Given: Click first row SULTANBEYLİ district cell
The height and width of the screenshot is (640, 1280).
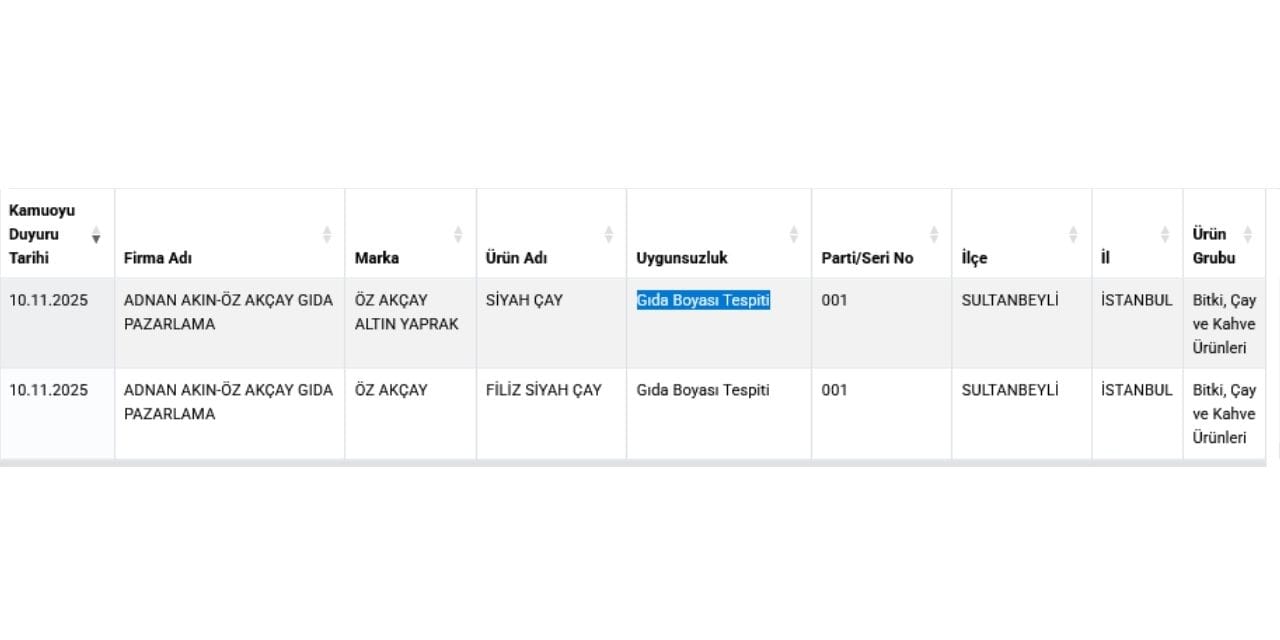Looking at the screenshot, I should [1010, 300].
